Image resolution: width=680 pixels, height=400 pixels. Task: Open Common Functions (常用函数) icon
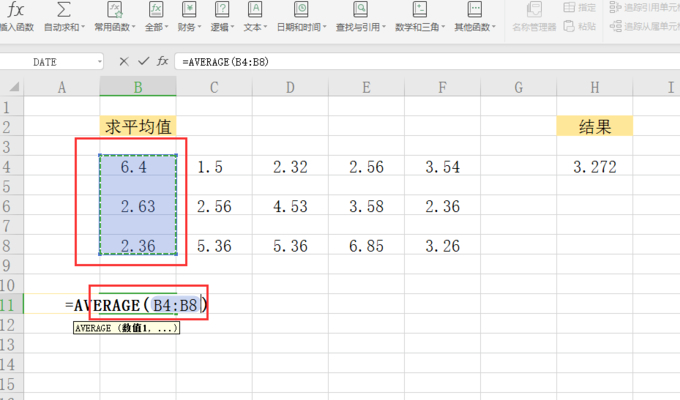(114, 10)
